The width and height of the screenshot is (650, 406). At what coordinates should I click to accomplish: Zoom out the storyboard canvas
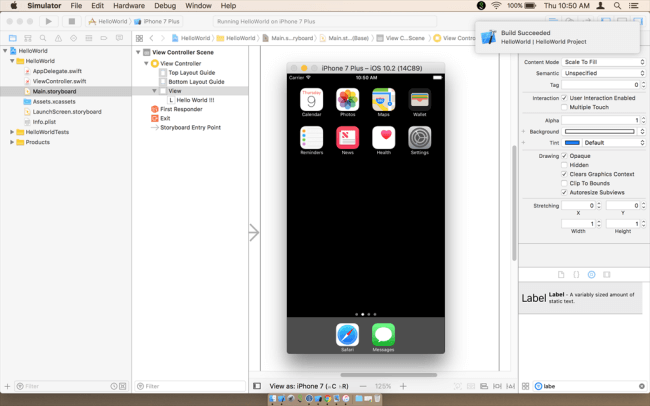point(363,386)
